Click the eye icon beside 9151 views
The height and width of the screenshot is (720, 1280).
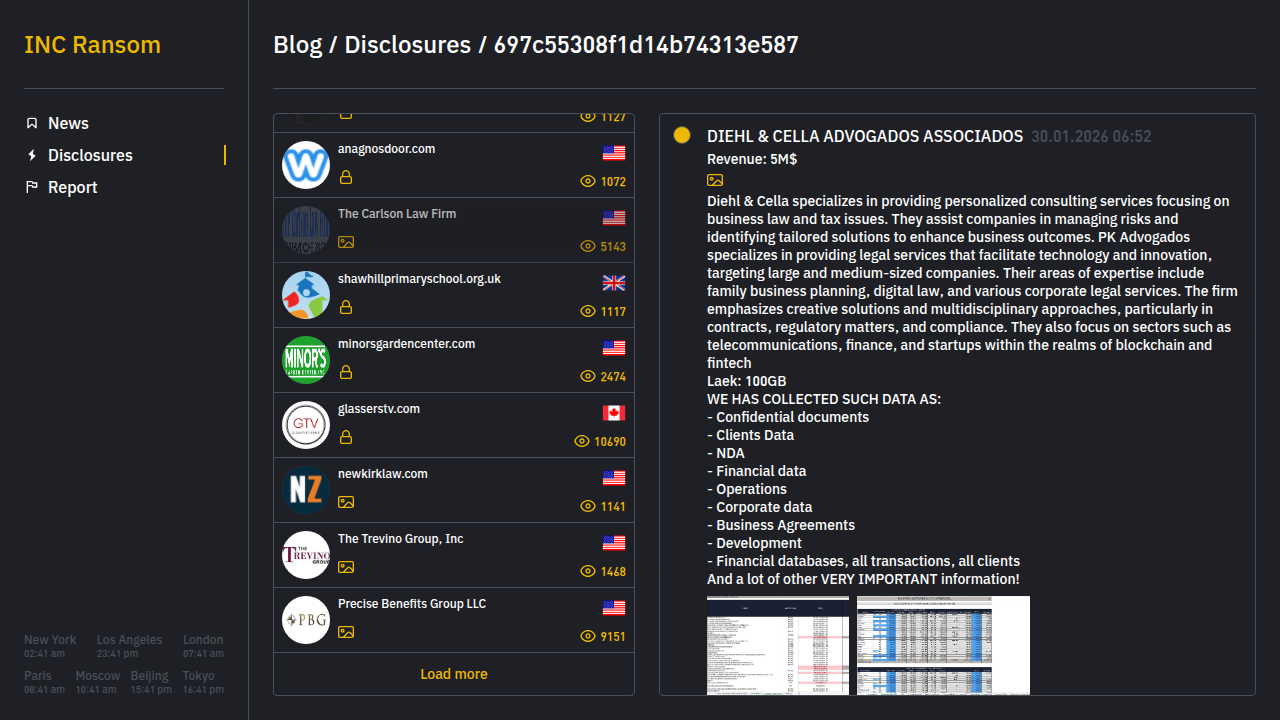588,636
